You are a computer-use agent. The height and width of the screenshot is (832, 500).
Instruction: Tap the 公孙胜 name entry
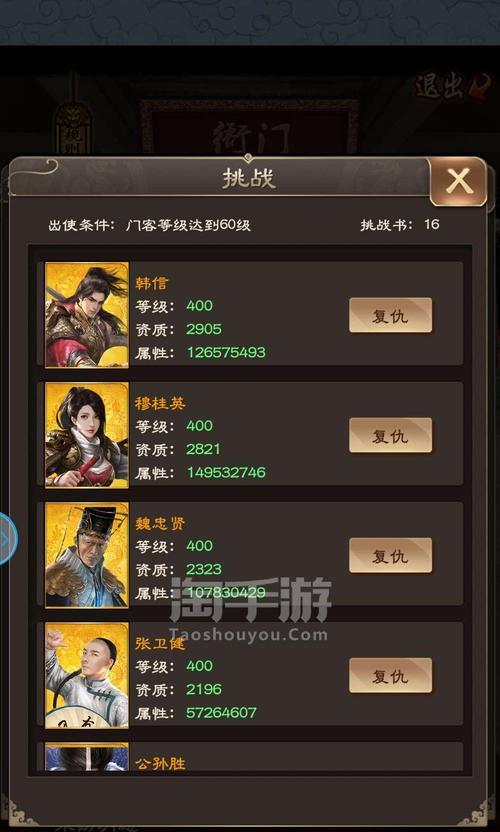(160, 764)
